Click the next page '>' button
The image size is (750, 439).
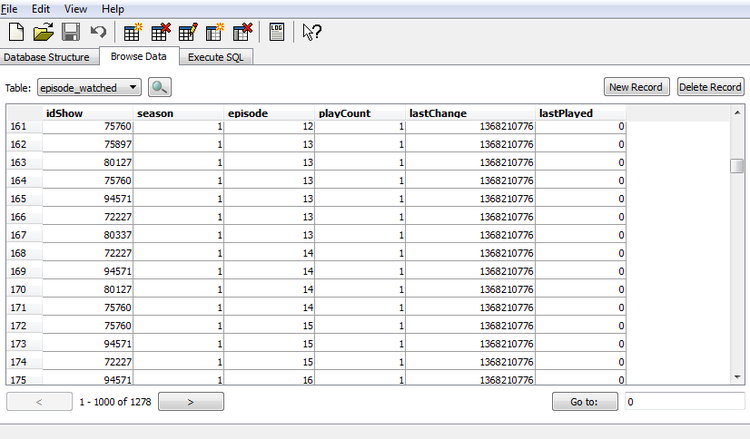coord(190,402)
